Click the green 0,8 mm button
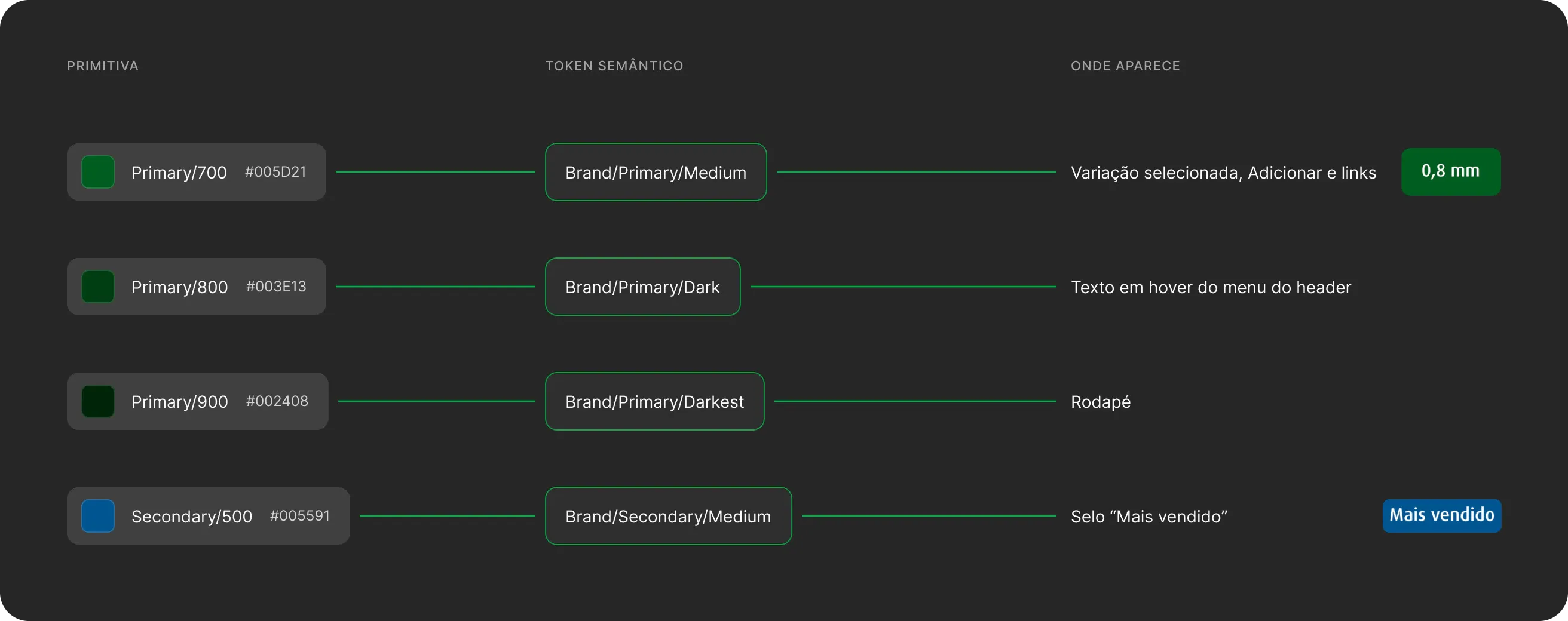The width and height of the screenshot is (1568, 621). pyautogui.click(x=1450, y=171)
